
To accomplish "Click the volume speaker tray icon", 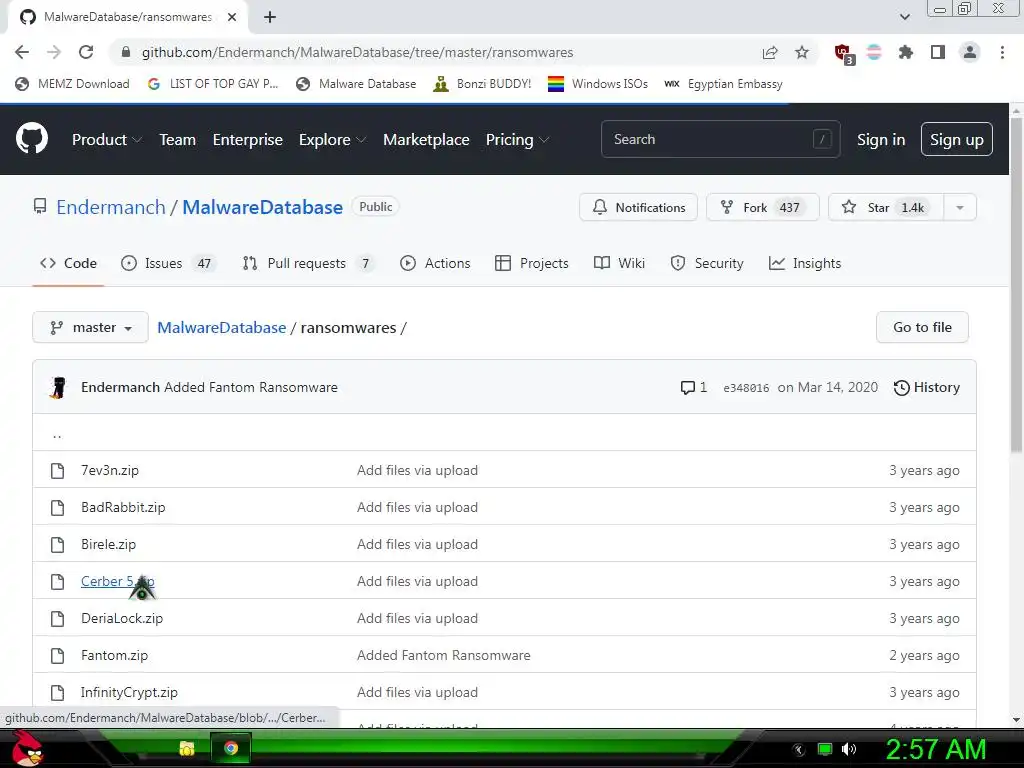I will coord(849,749).
